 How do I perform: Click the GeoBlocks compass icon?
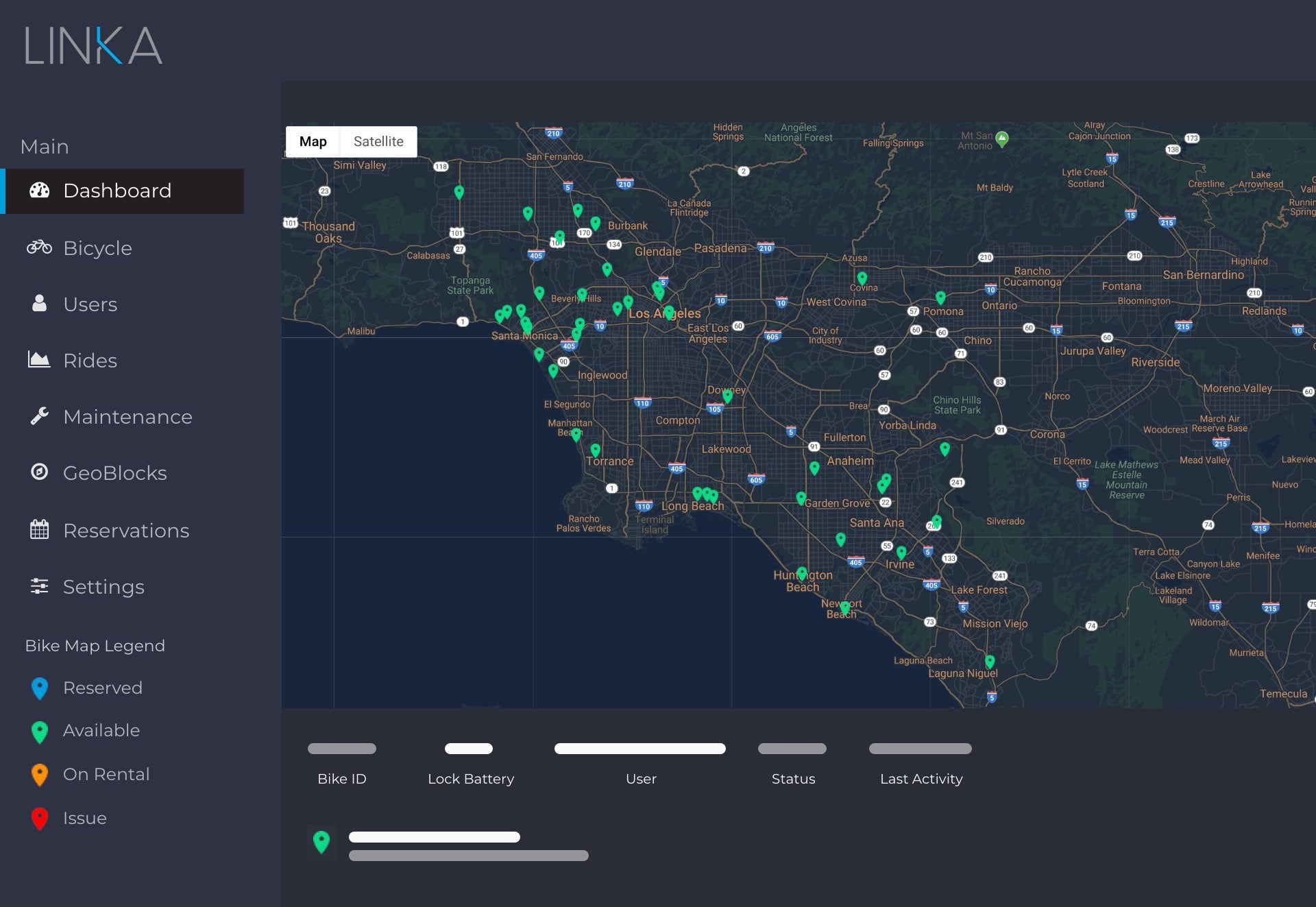click(40, 472)
